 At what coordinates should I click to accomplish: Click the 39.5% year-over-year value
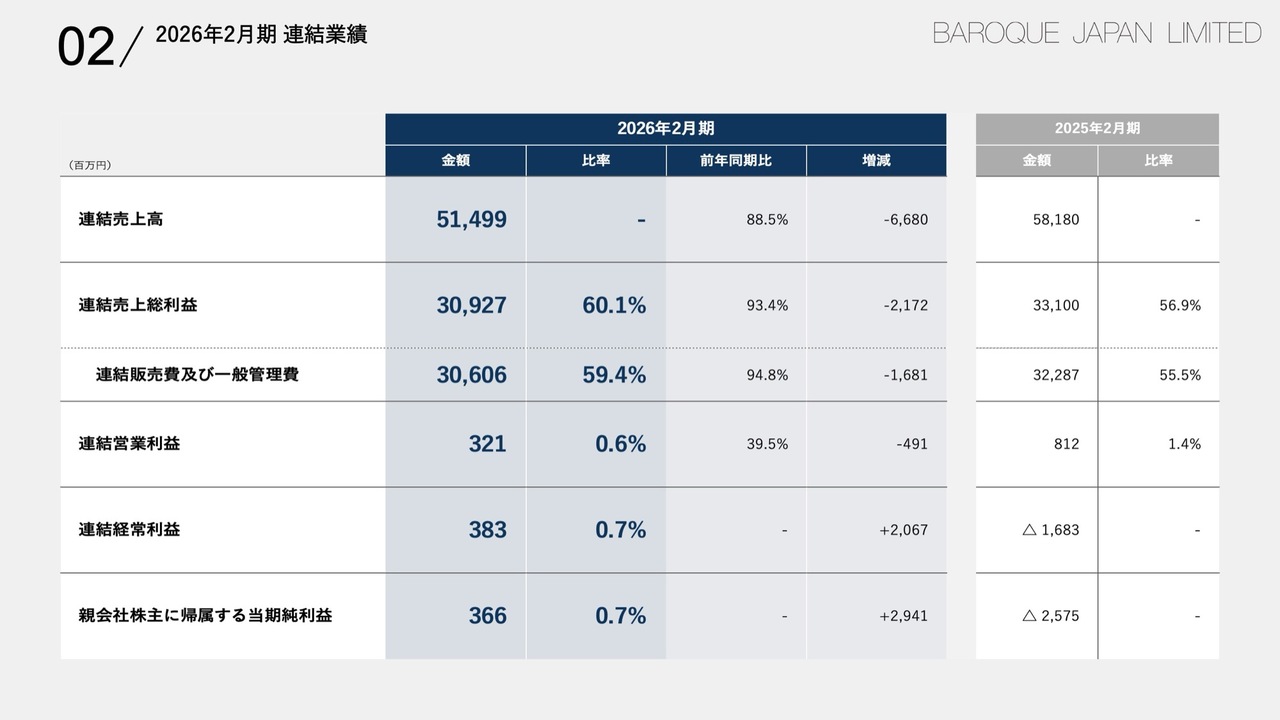tap(767, 444)
